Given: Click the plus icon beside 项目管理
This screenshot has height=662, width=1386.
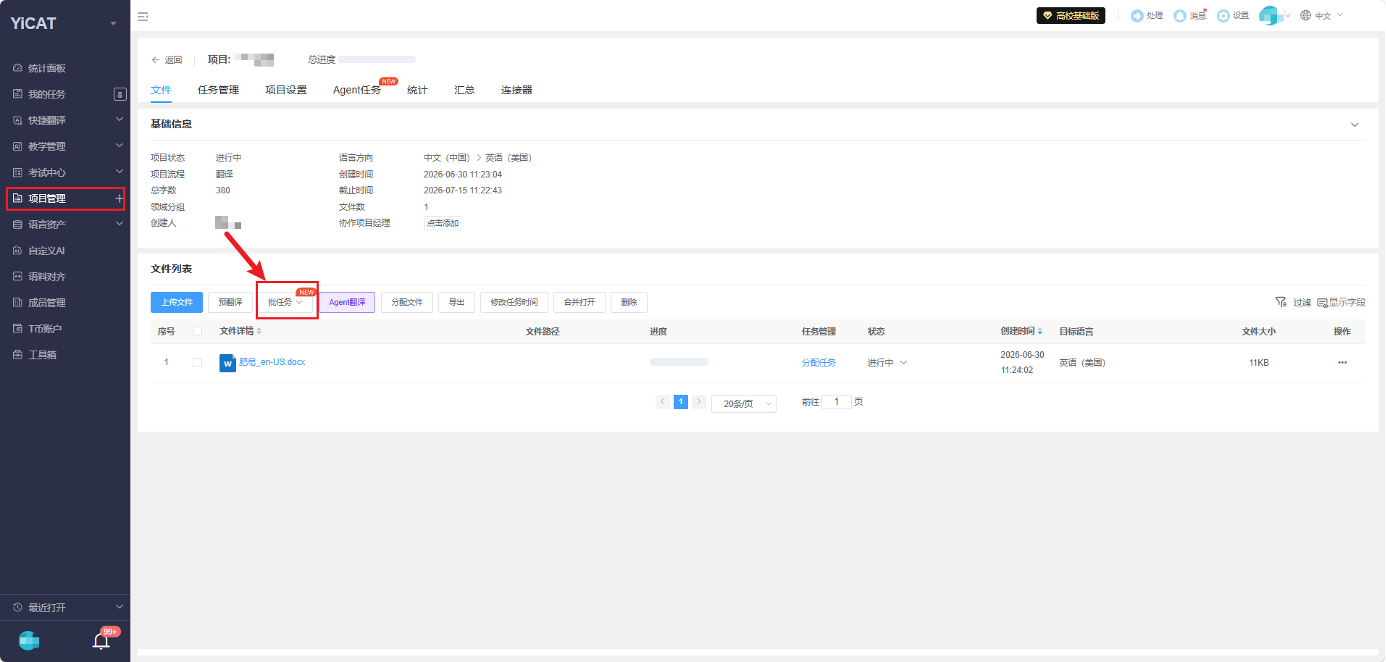Looking at the screenshot, I should coord(119,199).
